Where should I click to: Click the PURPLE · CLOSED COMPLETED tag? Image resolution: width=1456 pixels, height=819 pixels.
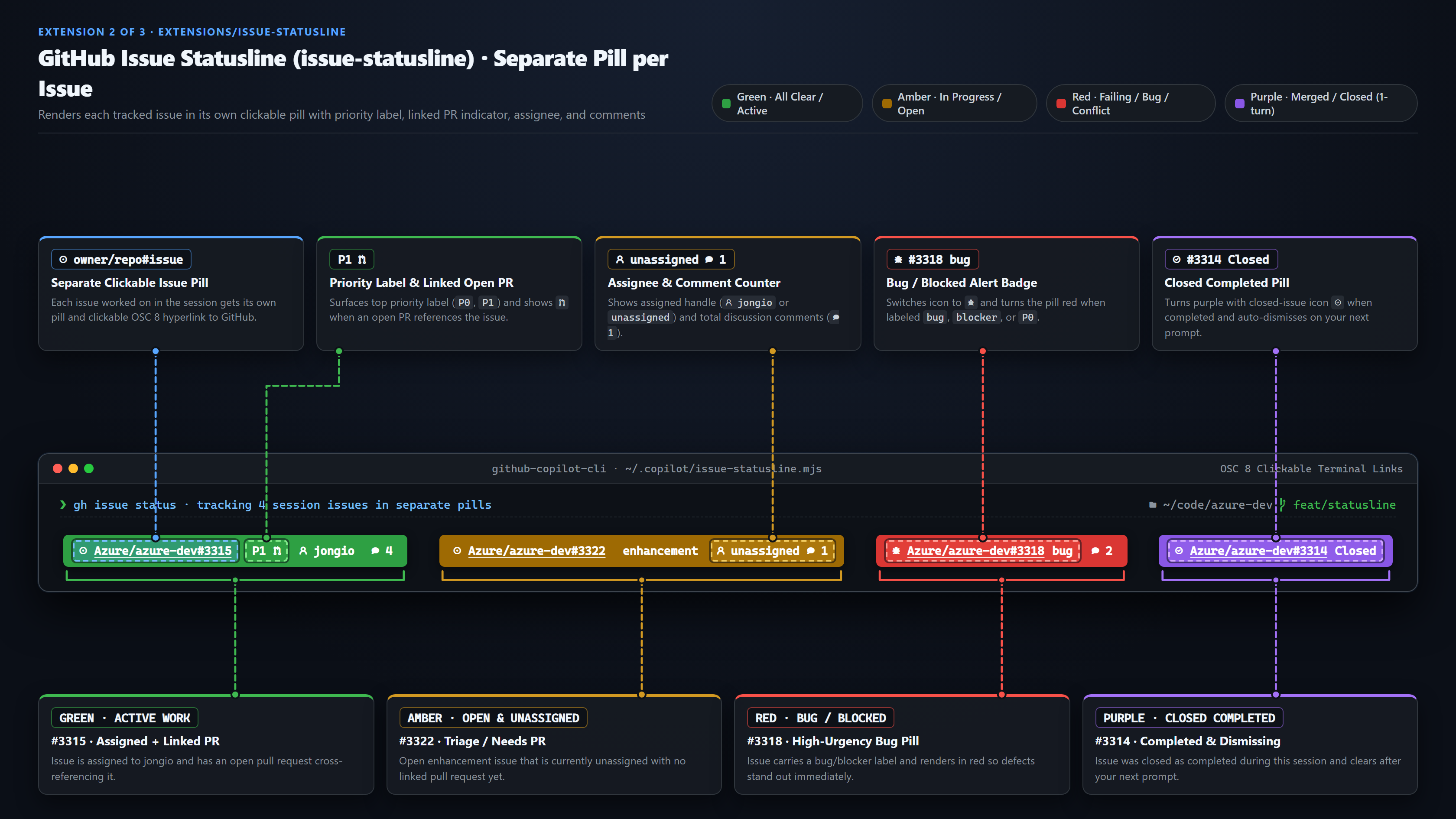[1189, 718]
